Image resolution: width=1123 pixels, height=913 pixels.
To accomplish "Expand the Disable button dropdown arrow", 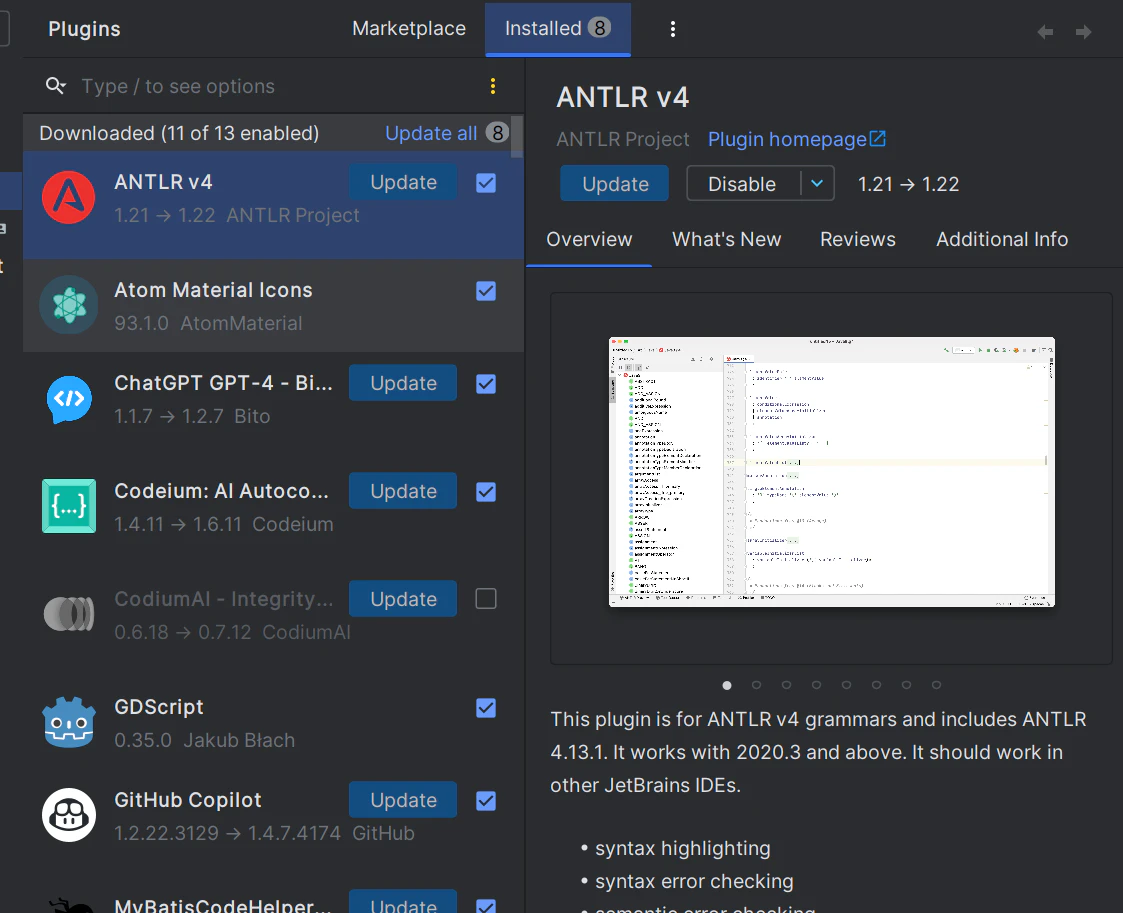I will coord(817,183).
